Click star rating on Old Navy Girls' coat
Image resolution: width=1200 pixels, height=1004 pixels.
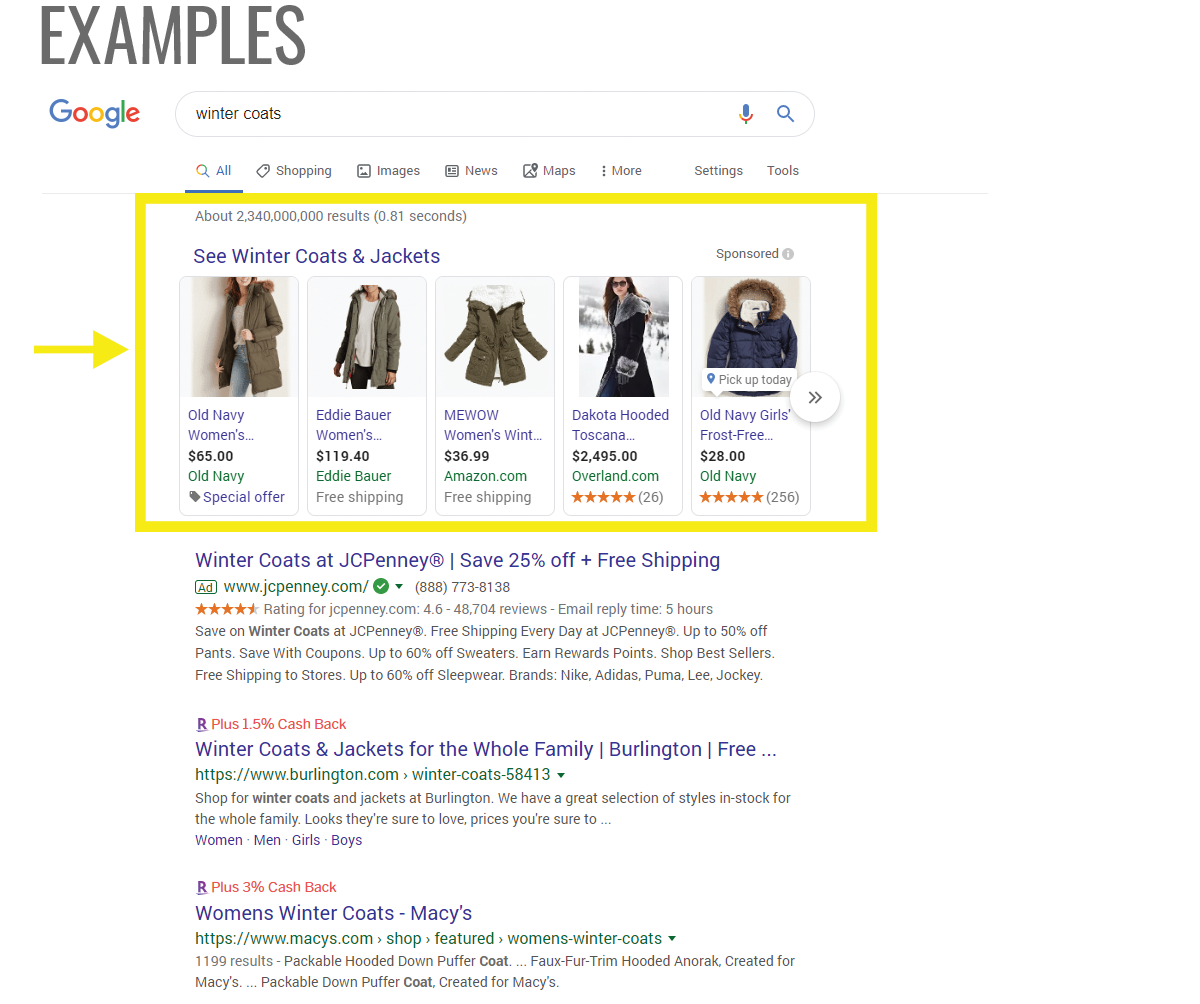pos(731,497)
